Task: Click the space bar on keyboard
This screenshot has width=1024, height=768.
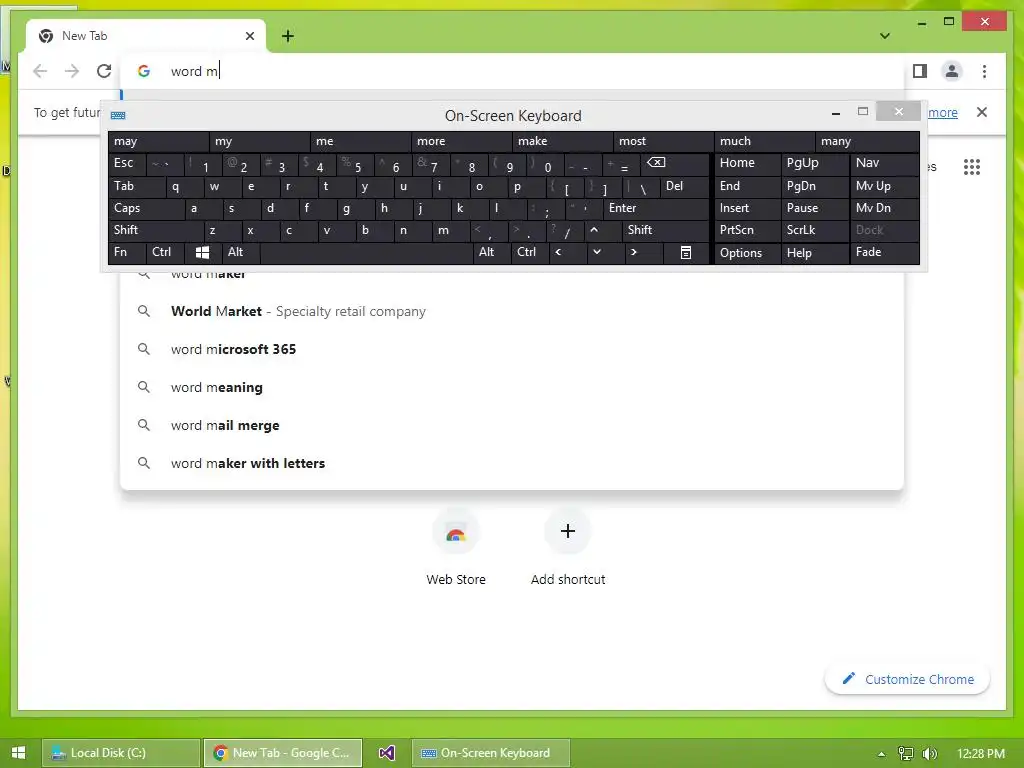Action: (366, 252)
